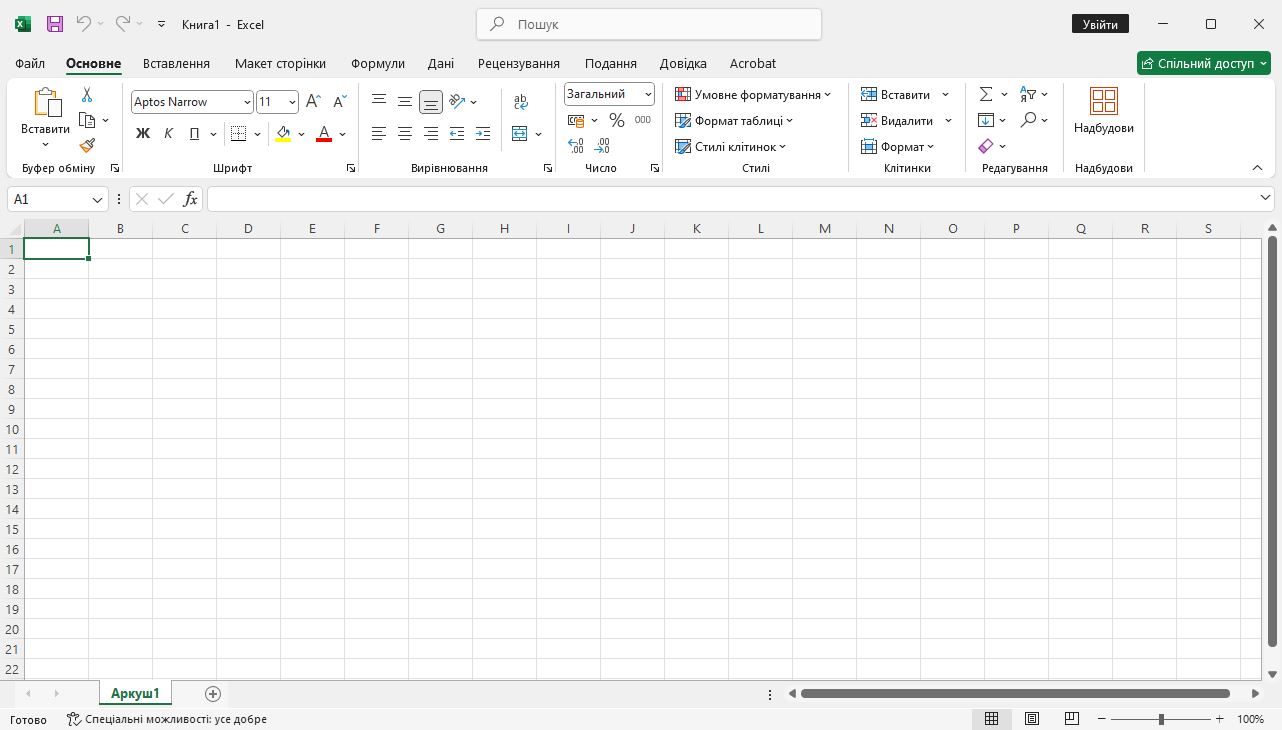Viewport: 1282px width, 730px height.
Task: Click the Format Painter brush icon
Action: pyautogui.click(x=87, y=145)
